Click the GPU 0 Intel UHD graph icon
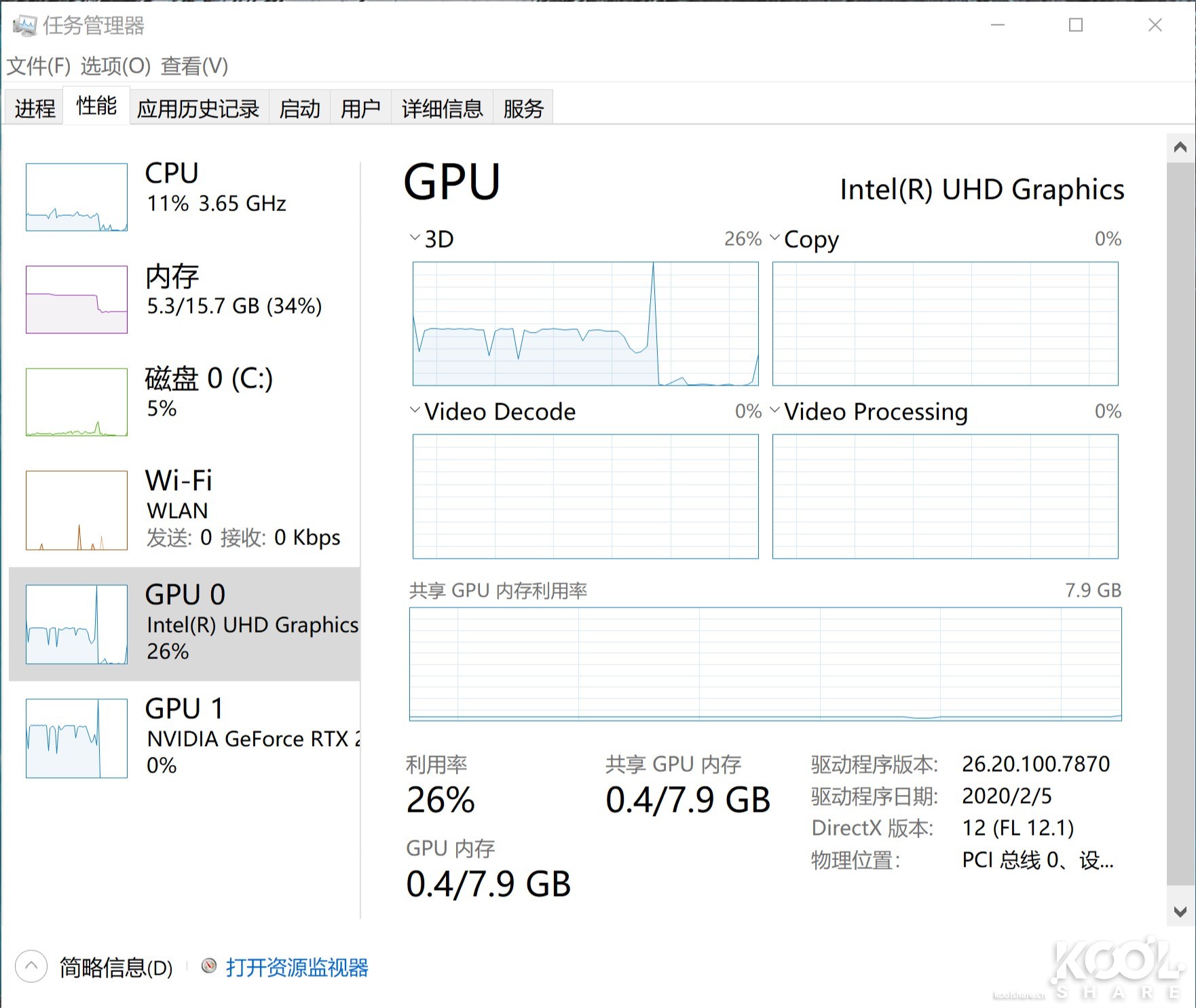This screenshot has width=1196, height=1008. point(76,624)
